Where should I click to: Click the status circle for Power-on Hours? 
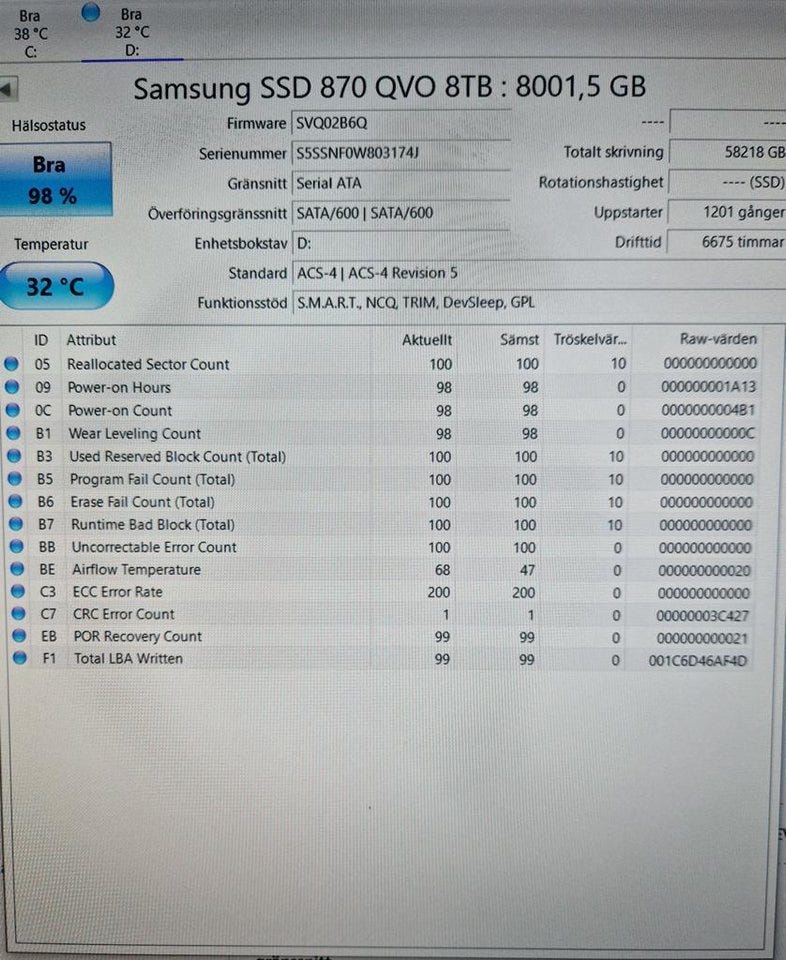tap(12, 387)
